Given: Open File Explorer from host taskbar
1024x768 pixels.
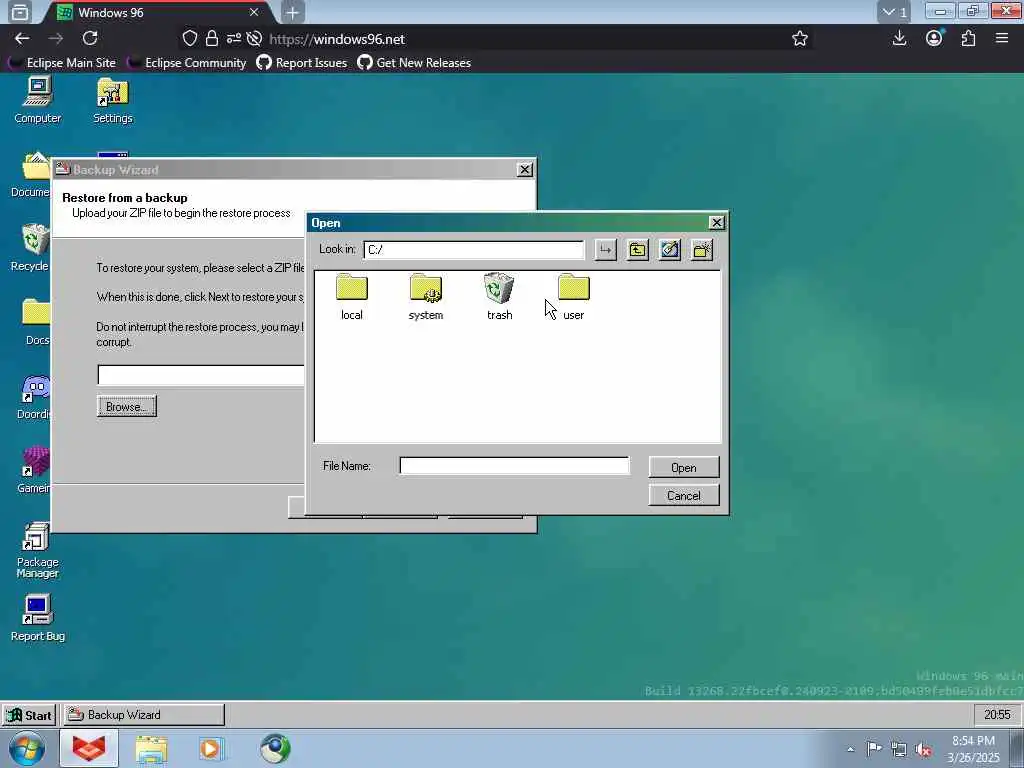Looking at the screenshot, I should pos(152,748).
